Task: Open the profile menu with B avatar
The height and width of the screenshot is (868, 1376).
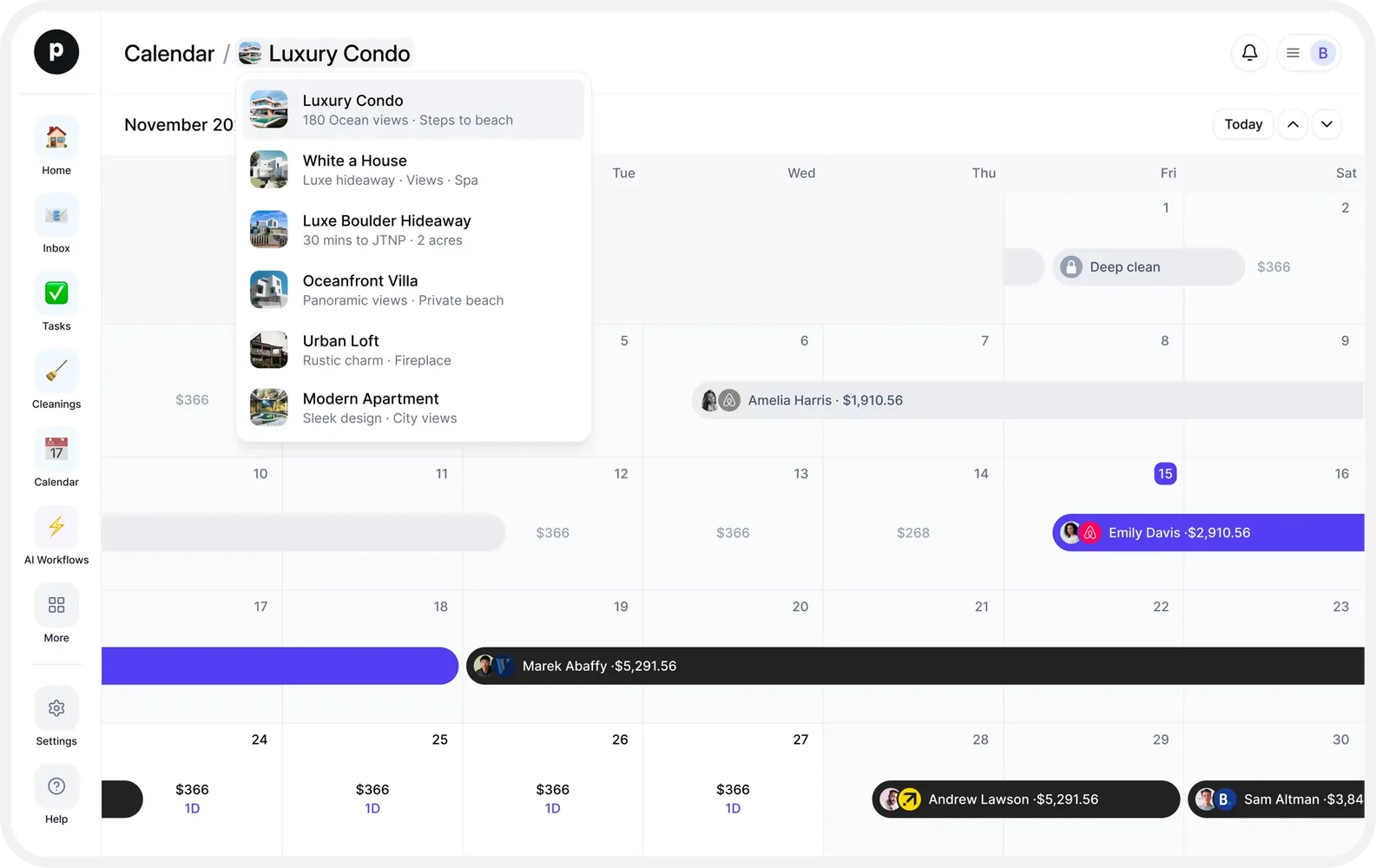Action: tap(1322, 53)
